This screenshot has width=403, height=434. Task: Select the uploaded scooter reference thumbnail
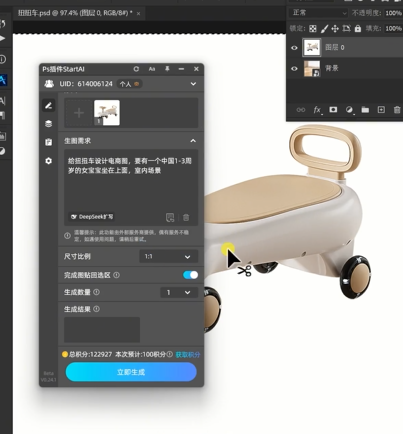(x=107, y=113)
